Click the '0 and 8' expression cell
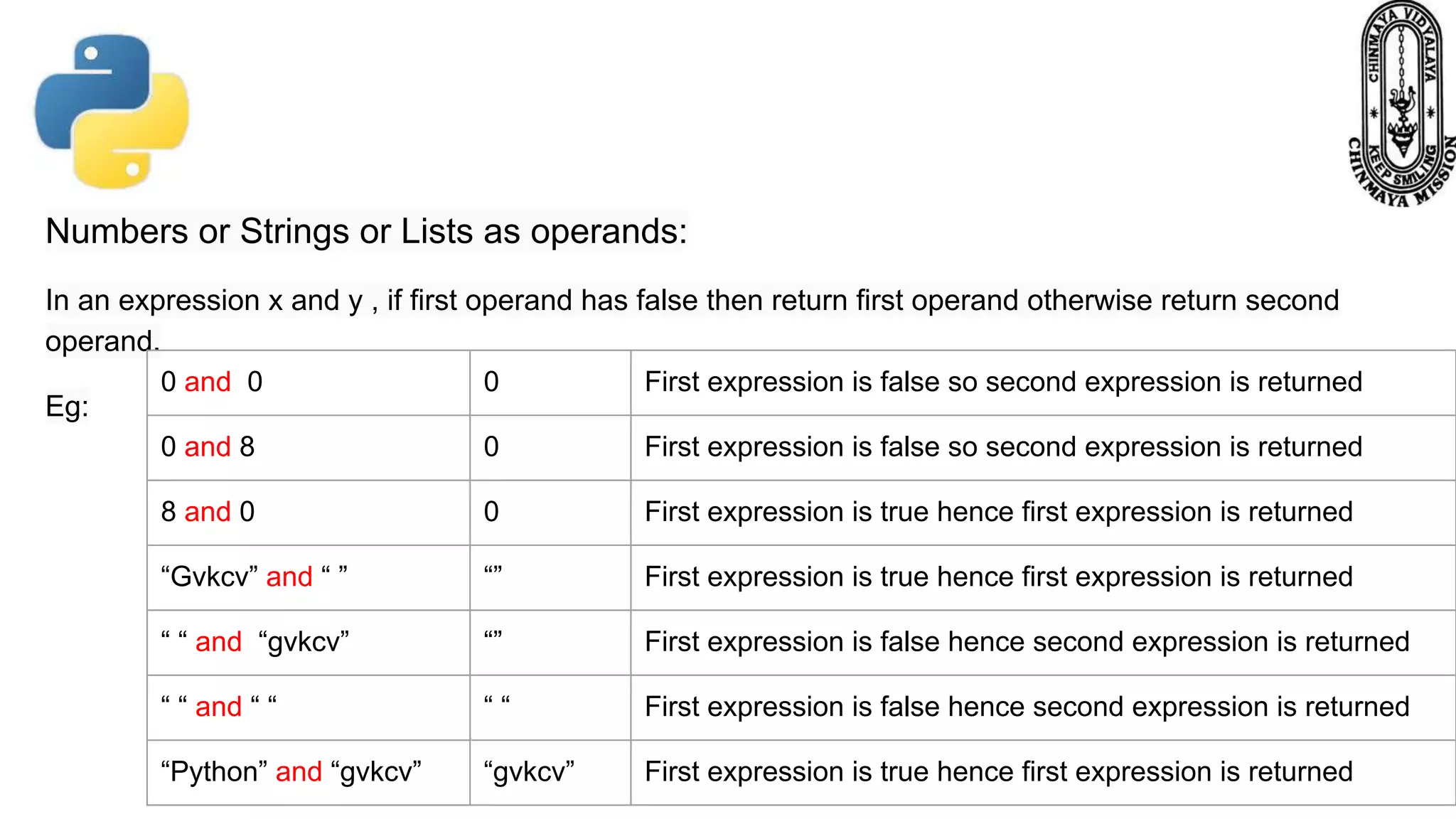The height and width of the screenshot is (819, 1456). pyautogui.click(x=309, y=447)
